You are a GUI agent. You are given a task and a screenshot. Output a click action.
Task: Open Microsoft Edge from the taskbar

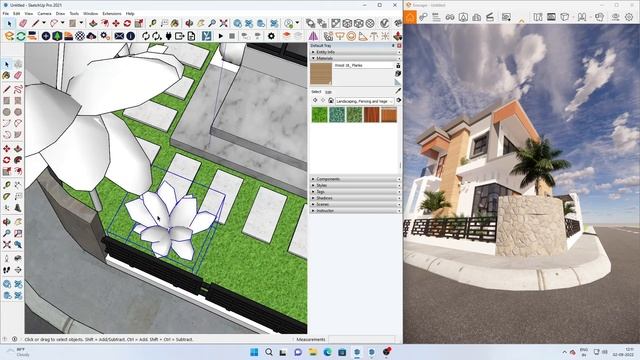(327, 352)
